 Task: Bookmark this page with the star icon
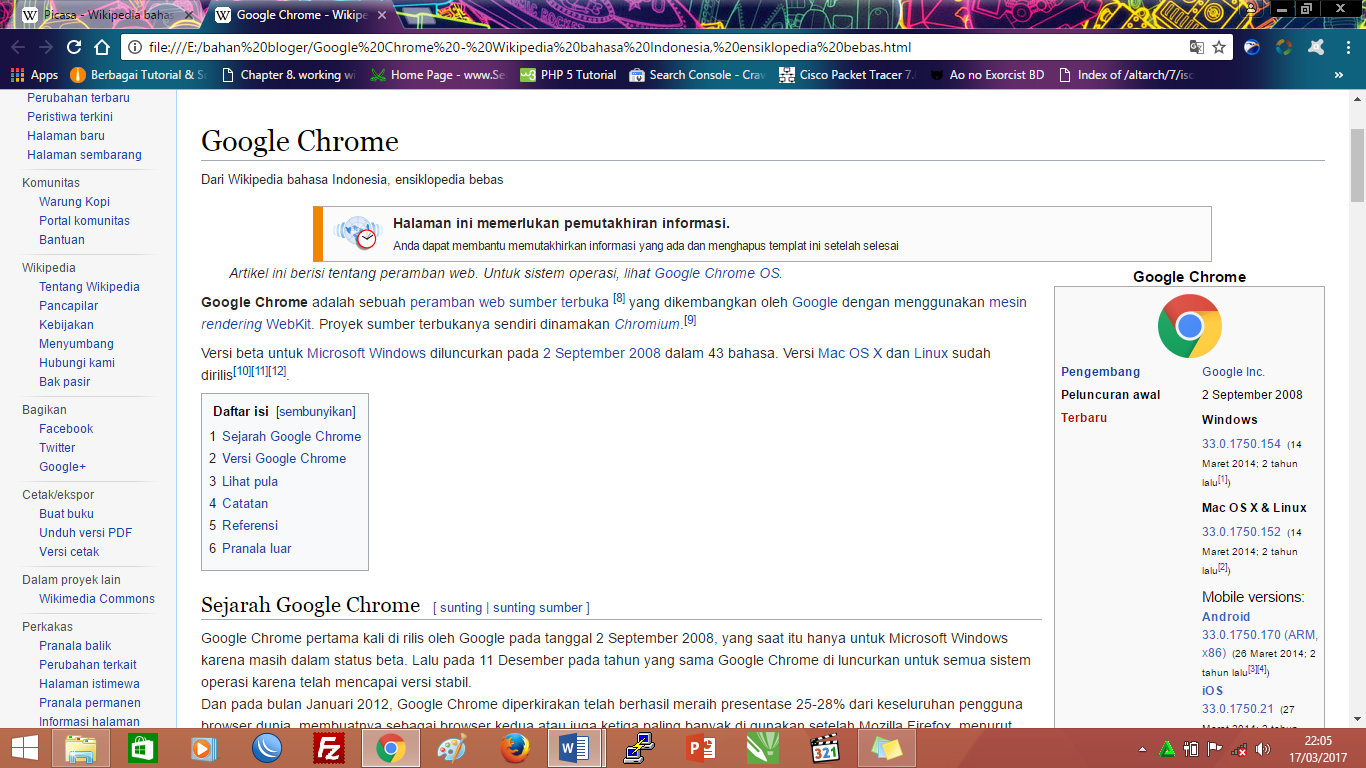1219,47
